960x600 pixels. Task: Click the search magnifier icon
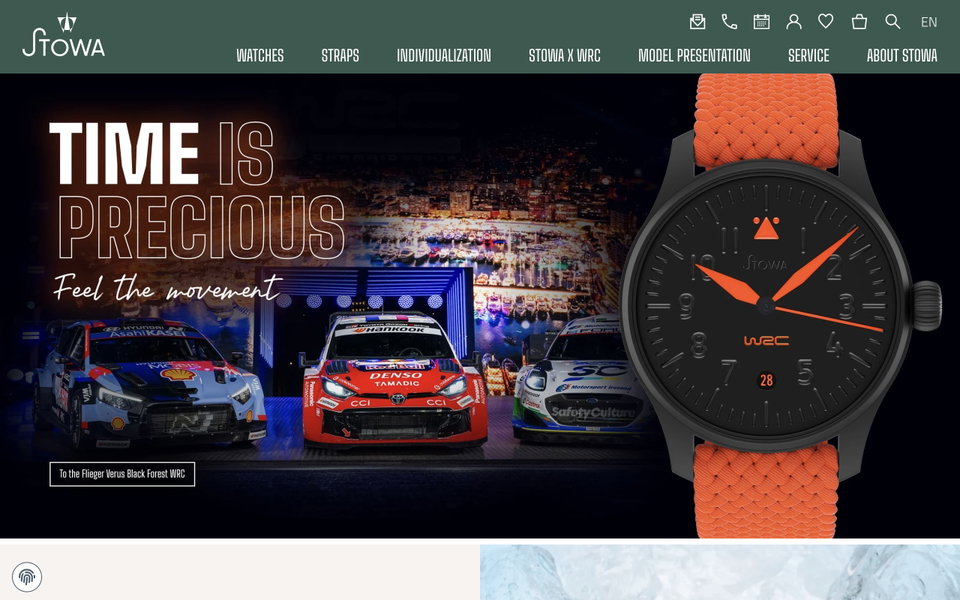coord(893,22)
